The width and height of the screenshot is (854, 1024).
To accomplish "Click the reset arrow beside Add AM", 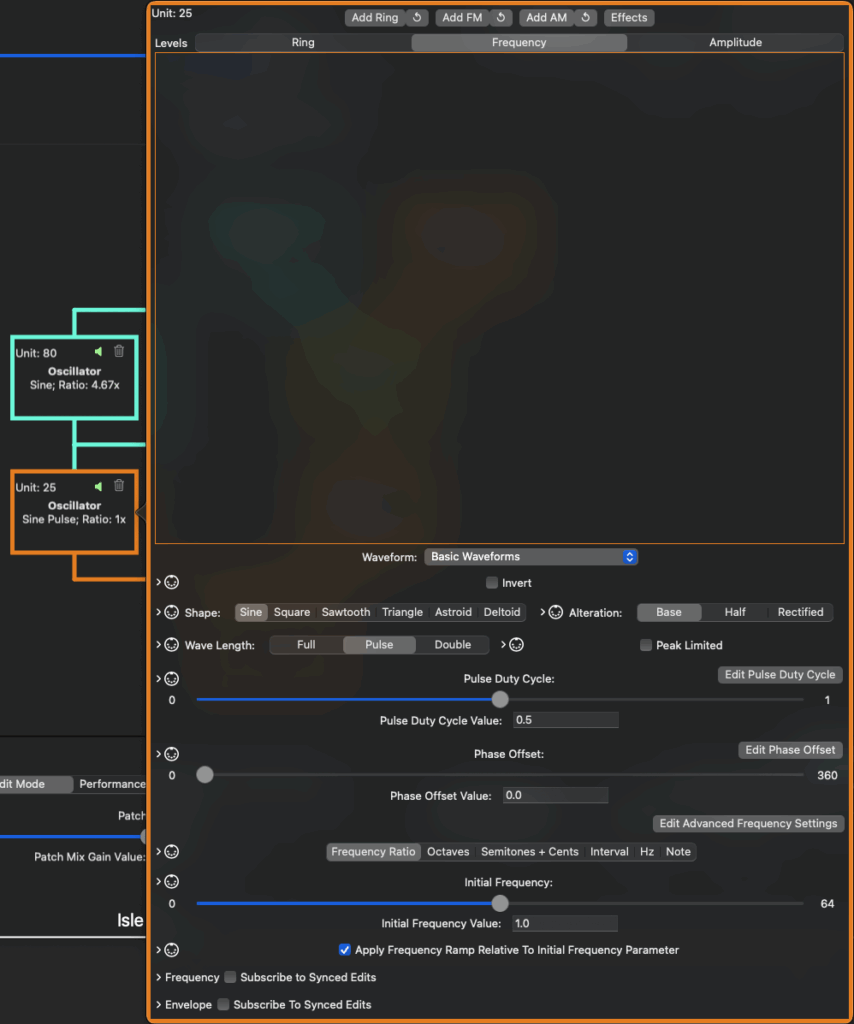I will point(586,18).
